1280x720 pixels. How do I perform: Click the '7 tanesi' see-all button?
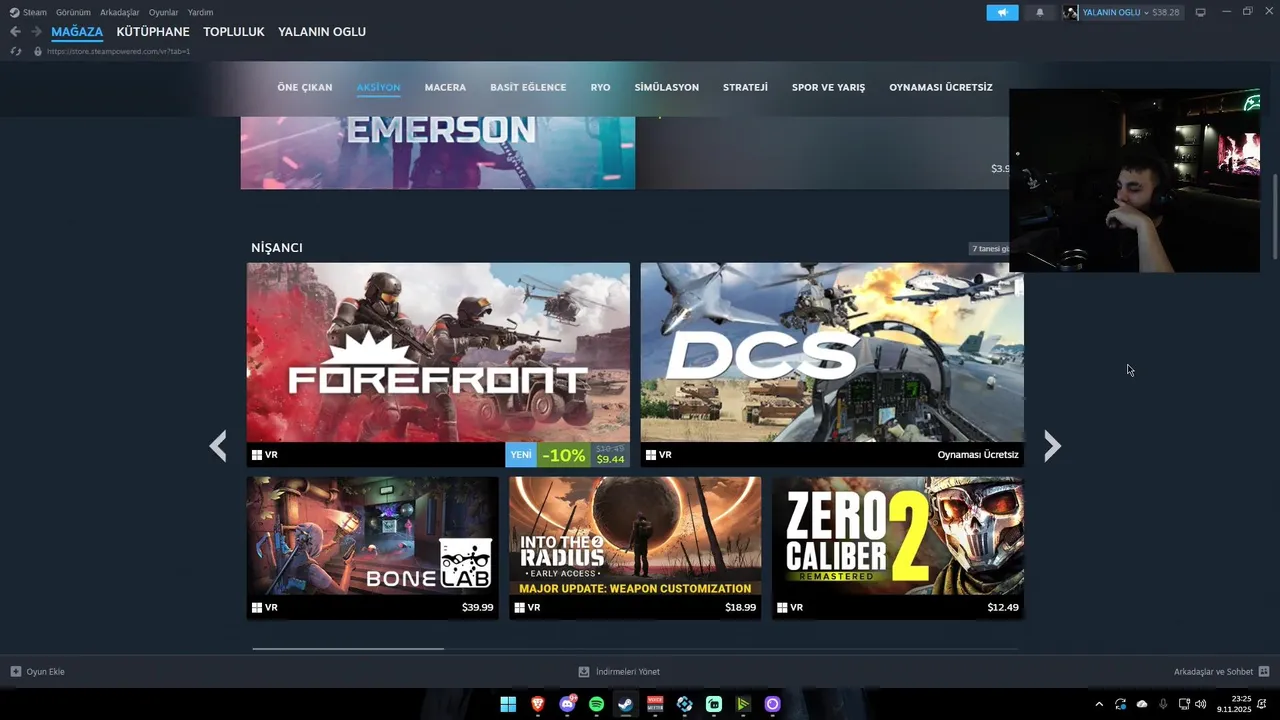989,248
